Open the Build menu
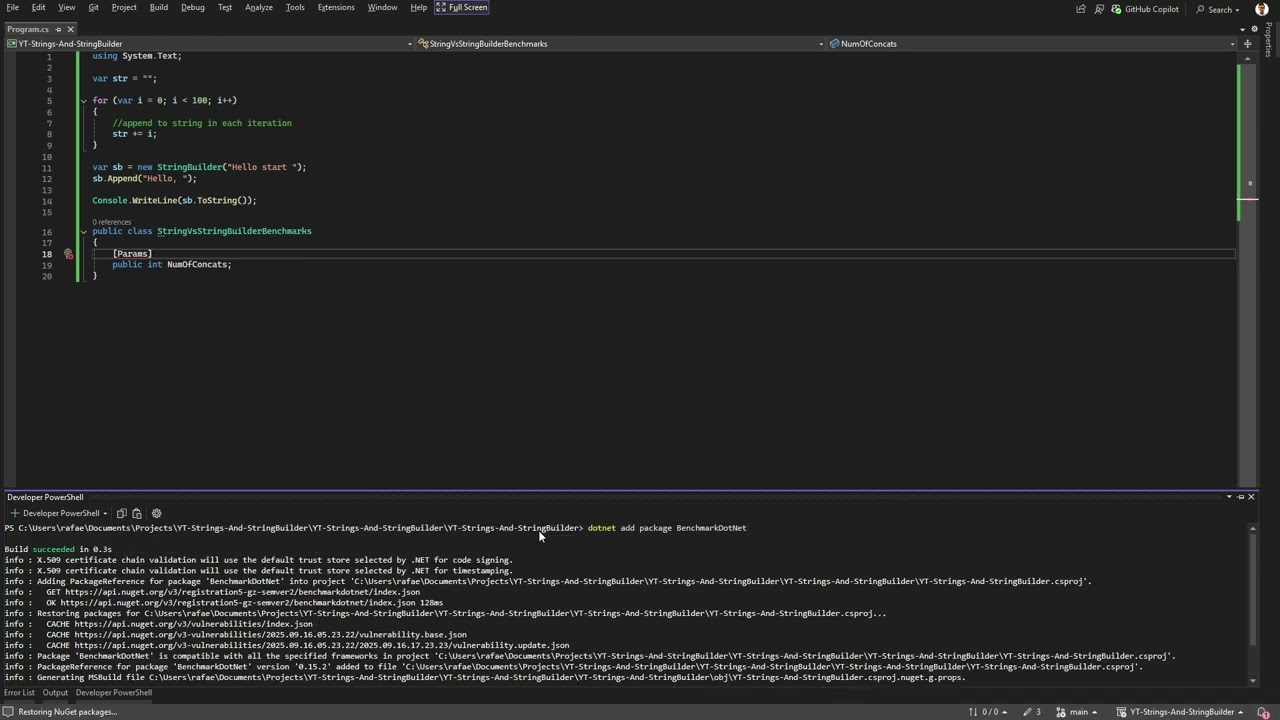1280x720 pixels. click(159, 7)
